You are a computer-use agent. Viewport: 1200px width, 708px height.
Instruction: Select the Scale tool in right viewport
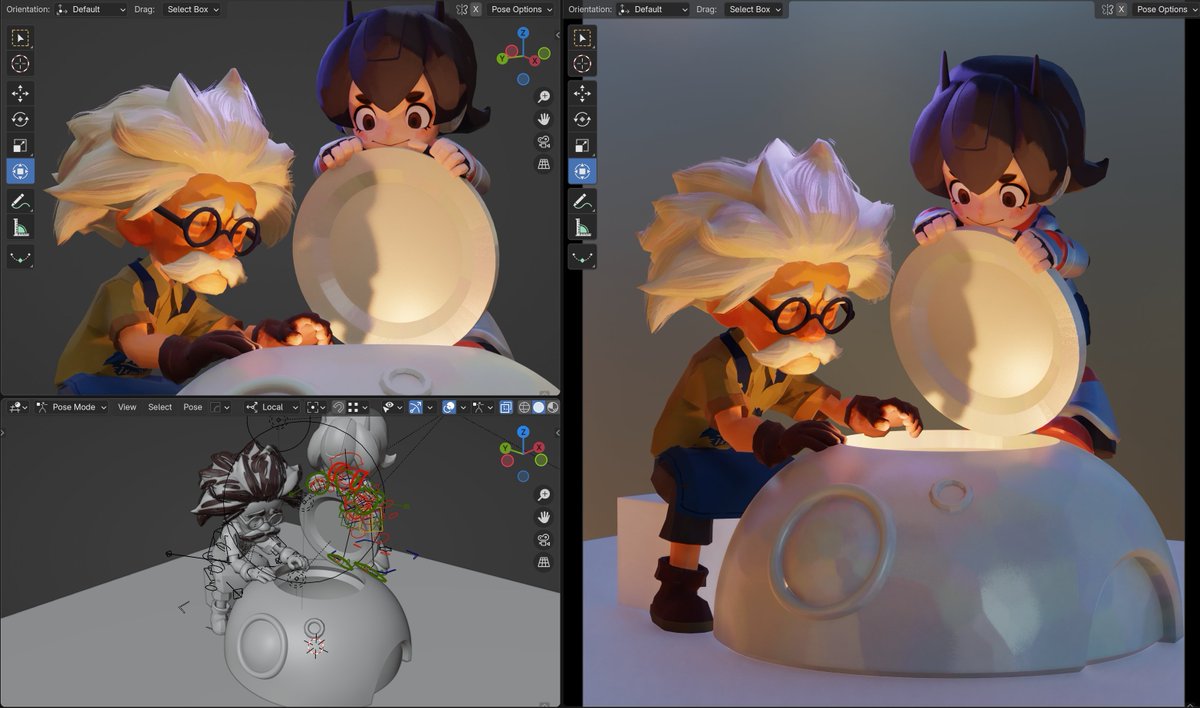pyautogui.click(x=582, y=145)
